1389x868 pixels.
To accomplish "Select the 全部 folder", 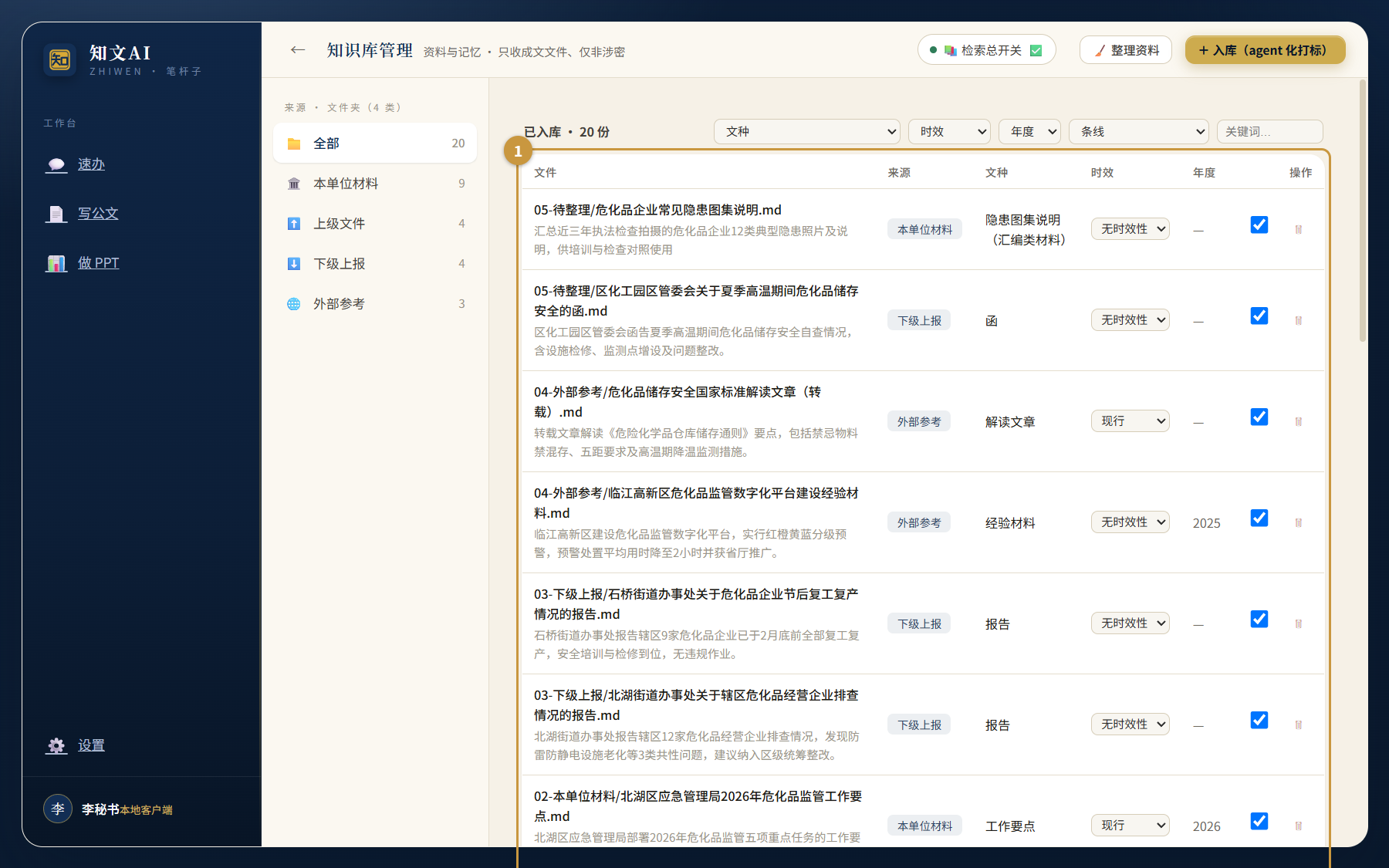I will coord(375,144).
